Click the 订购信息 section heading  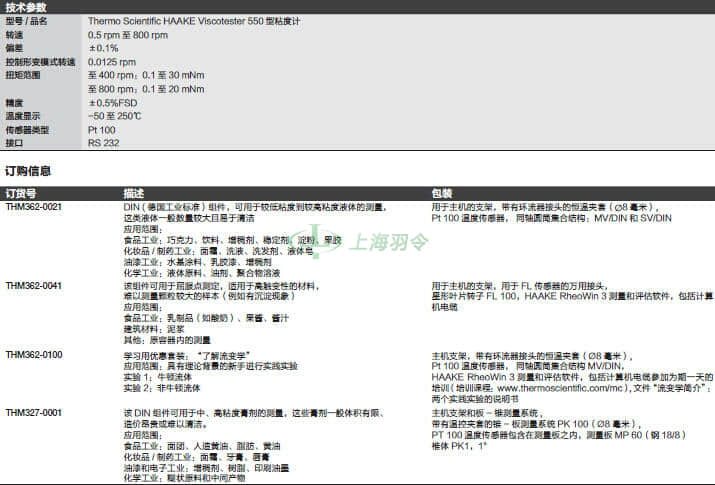tap(28, 171)
